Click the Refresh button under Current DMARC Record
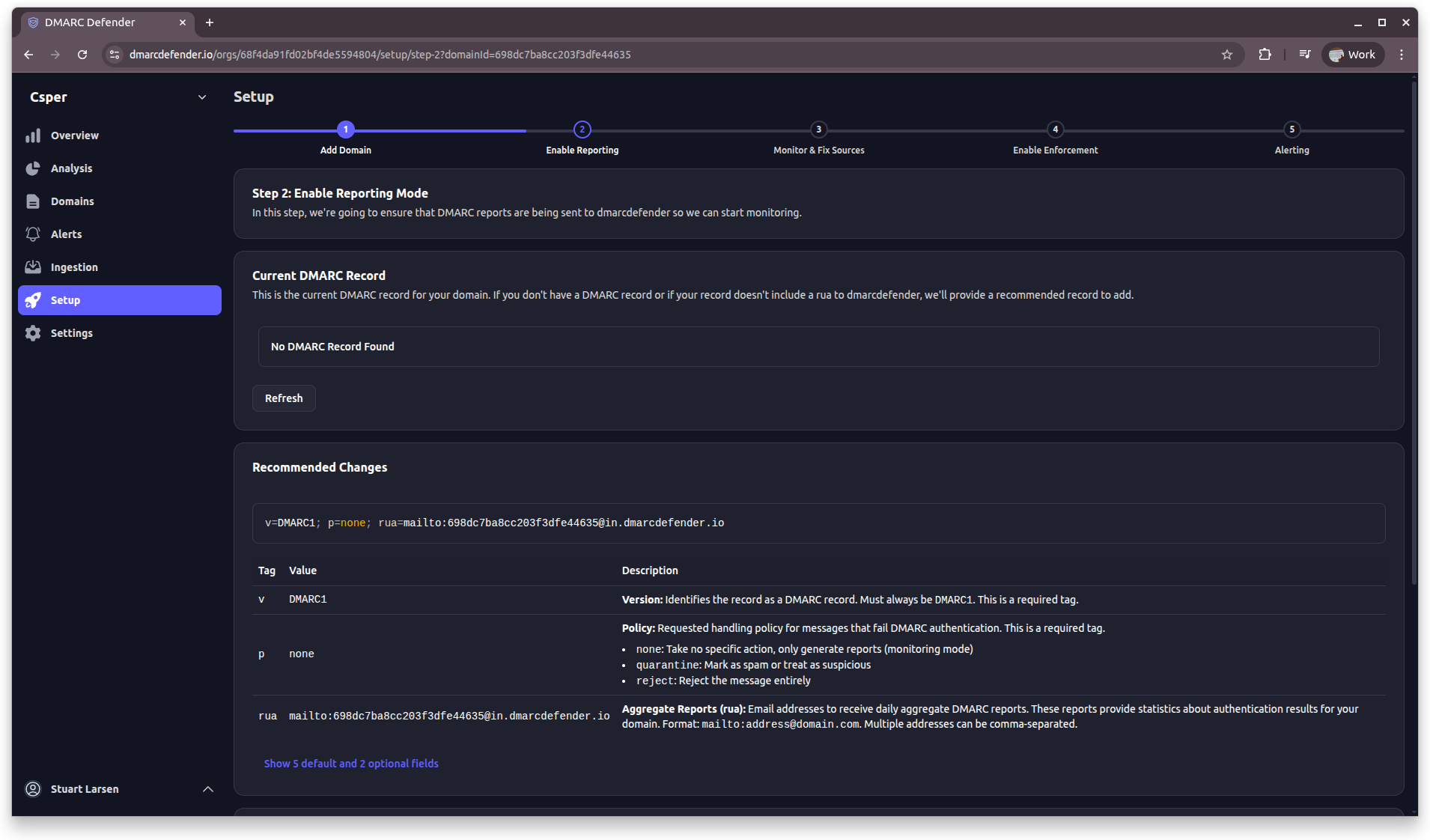 pos(284,398)
